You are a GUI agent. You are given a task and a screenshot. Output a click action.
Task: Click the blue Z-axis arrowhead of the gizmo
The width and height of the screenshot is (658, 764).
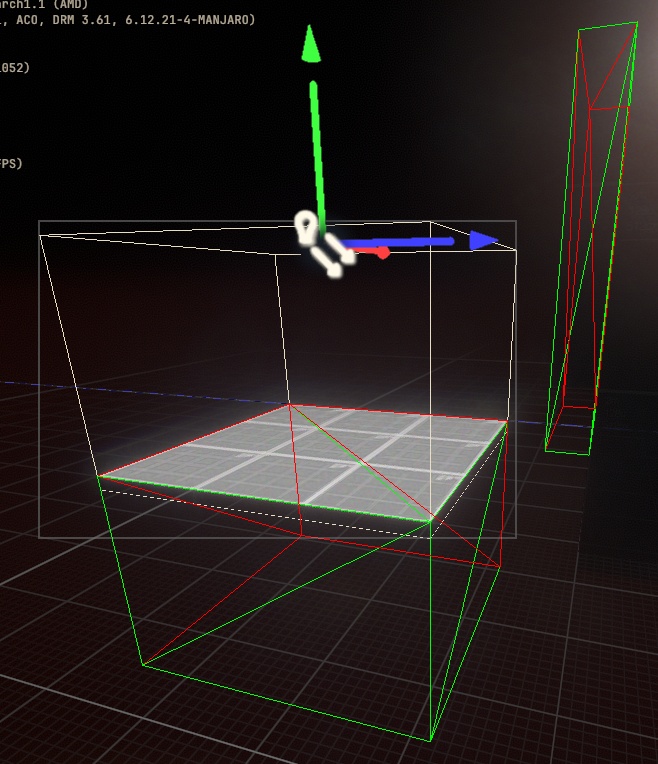click(x=483, y=240)
